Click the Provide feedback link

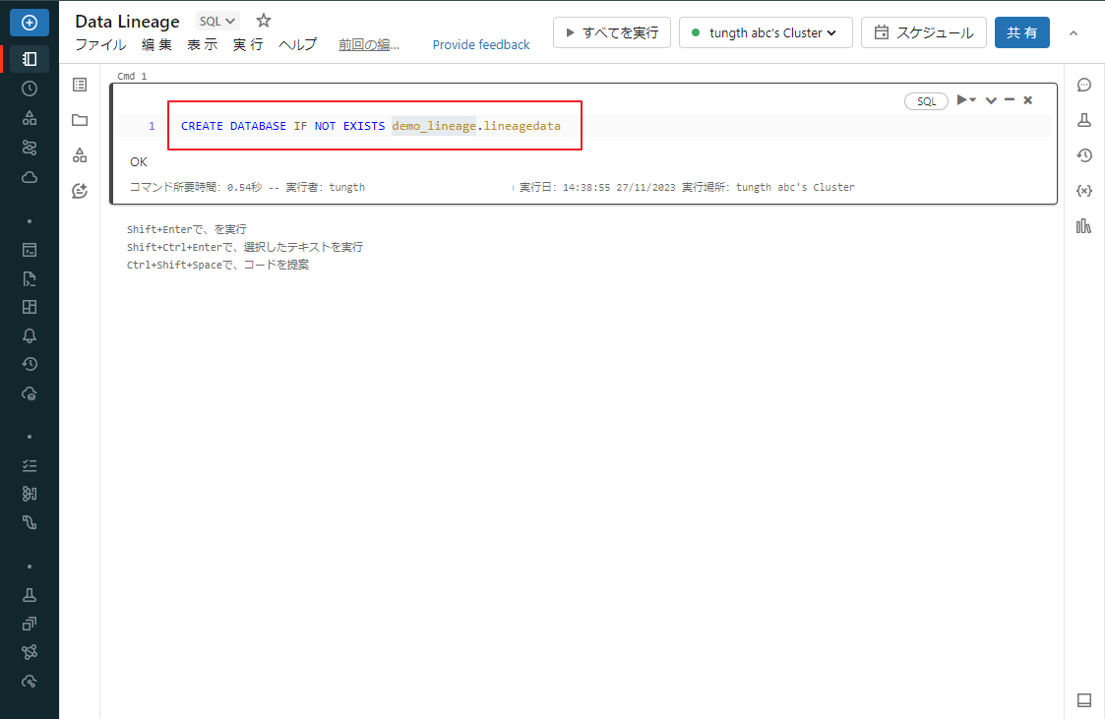coord(481,44)
